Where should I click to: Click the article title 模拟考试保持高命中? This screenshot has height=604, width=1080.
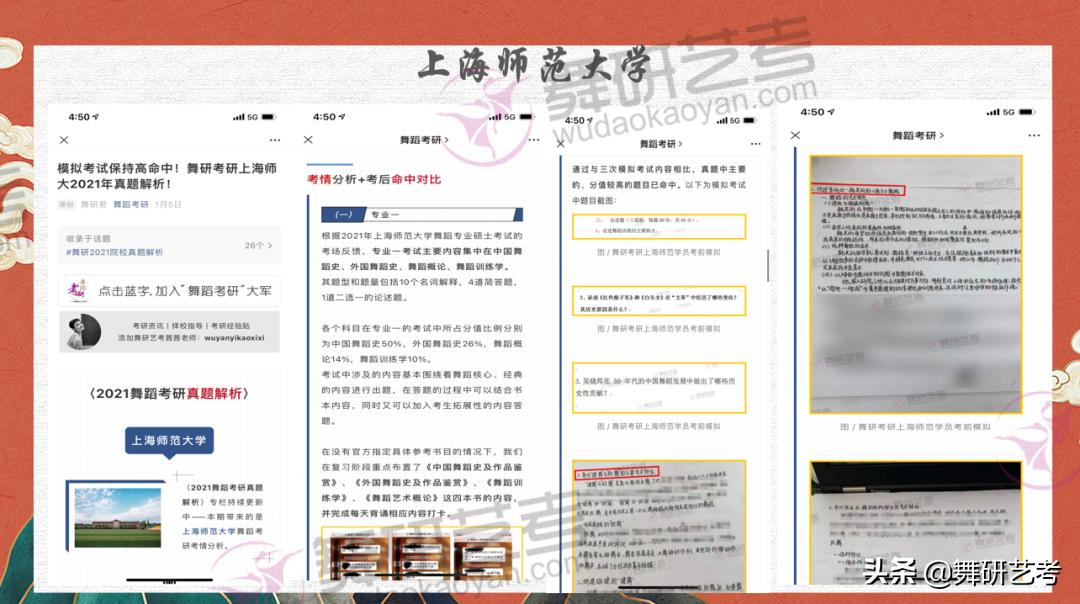167,176
